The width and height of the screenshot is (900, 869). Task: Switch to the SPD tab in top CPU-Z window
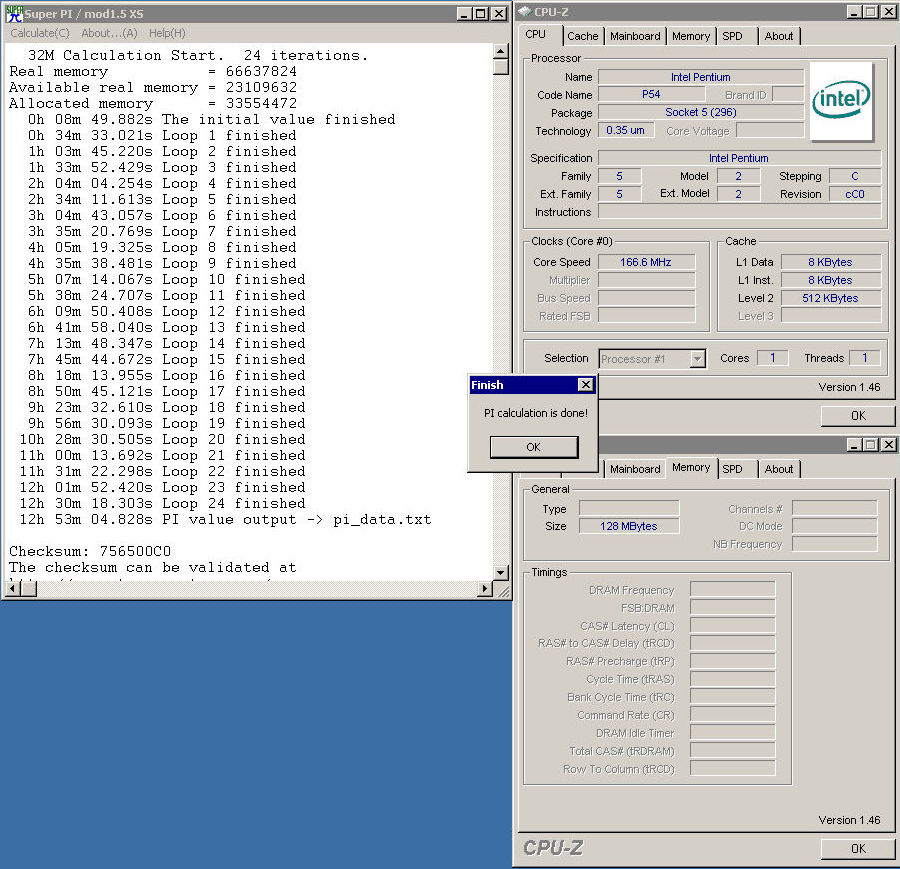pyautogui.click(x=732, y=36)
